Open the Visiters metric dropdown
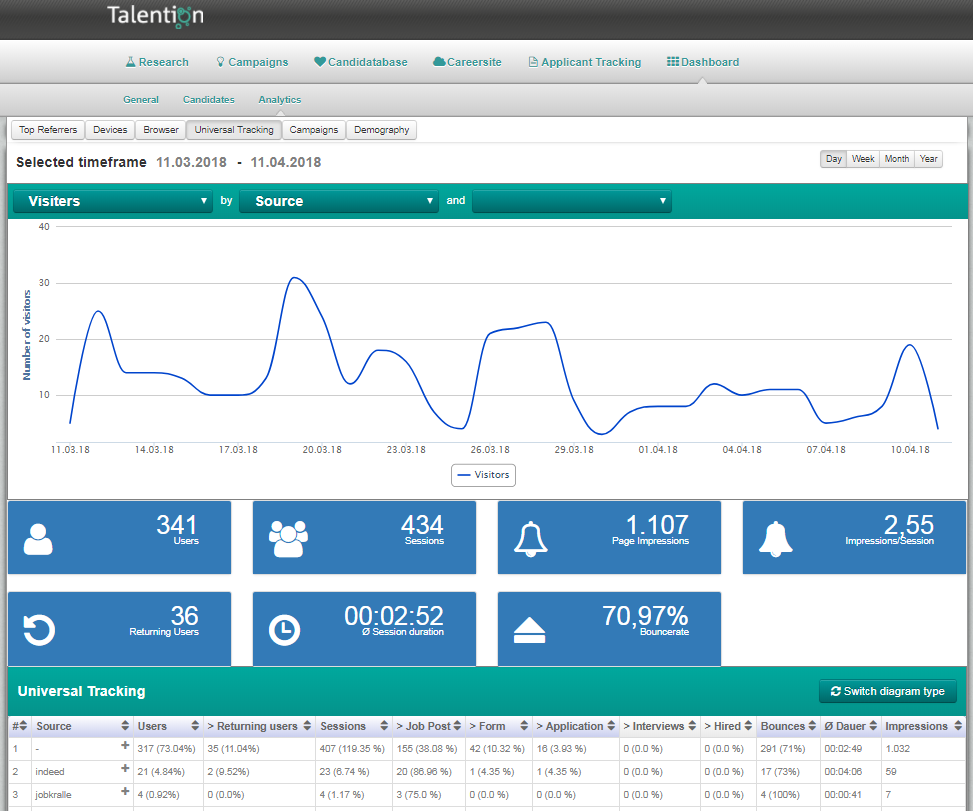 pos(112,201)
